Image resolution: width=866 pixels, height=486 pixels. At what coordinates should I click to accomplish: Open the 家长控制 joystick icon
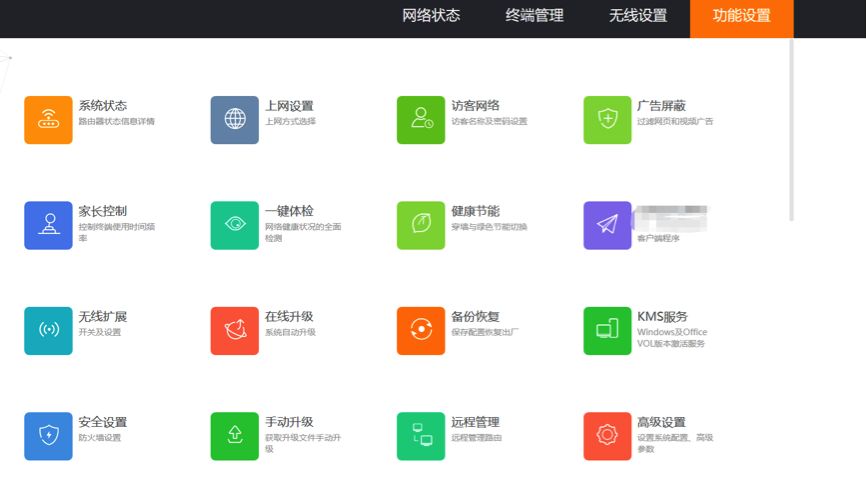click(48, 225)
